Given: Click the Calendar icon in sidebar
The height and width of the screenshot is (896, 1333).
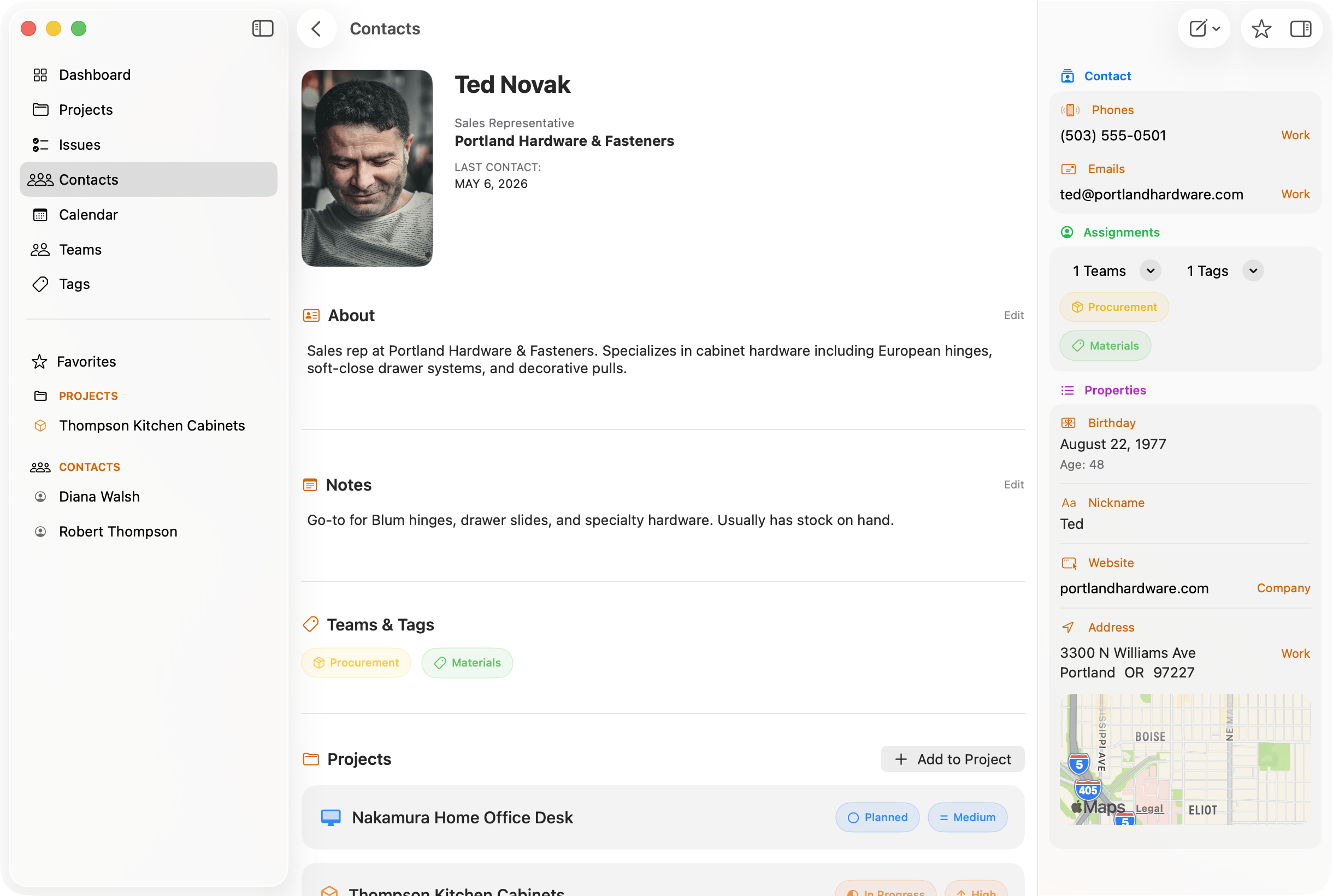Looking at the screenshot, I should pos(40,215).
